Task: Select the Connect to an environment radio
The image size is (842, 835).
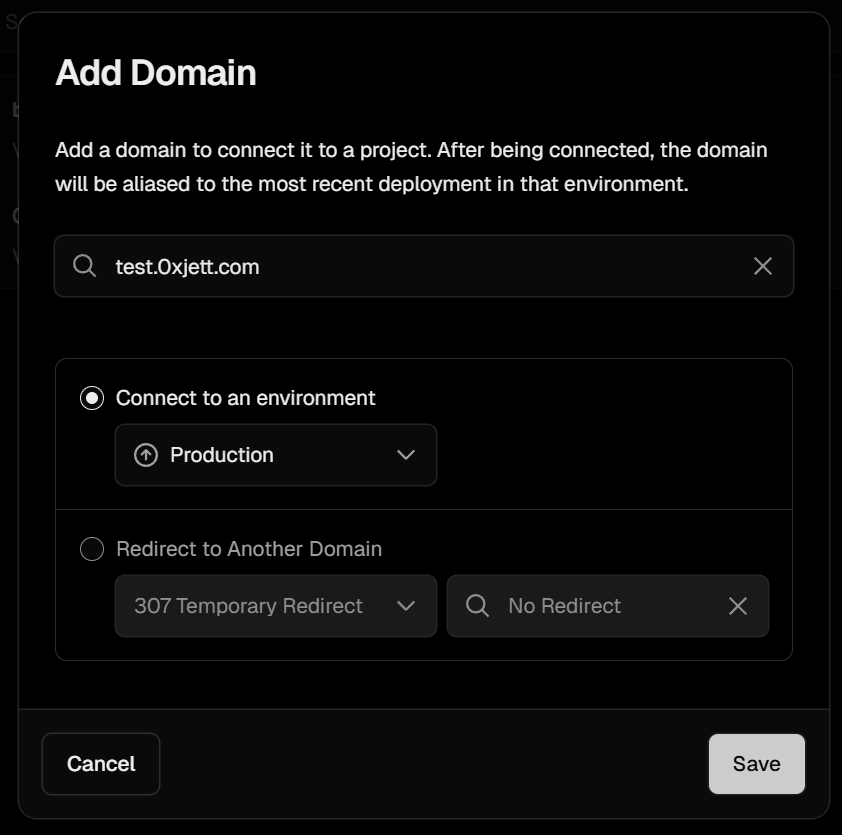Action: tap(92, 398)
